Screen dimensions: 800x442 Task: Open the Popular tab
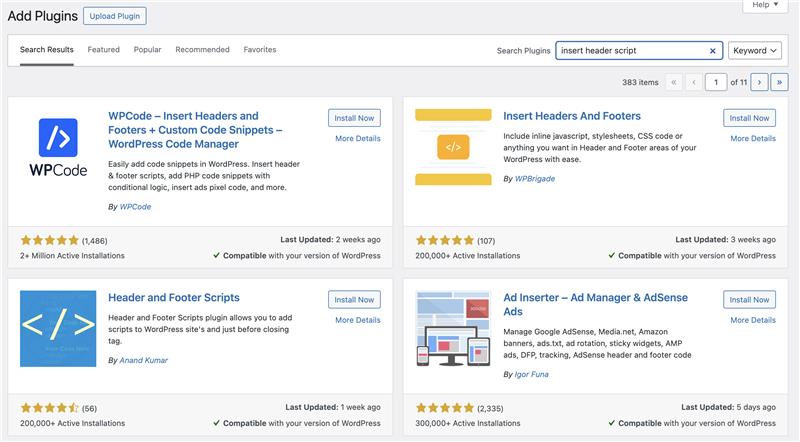[x=147, y=50]
